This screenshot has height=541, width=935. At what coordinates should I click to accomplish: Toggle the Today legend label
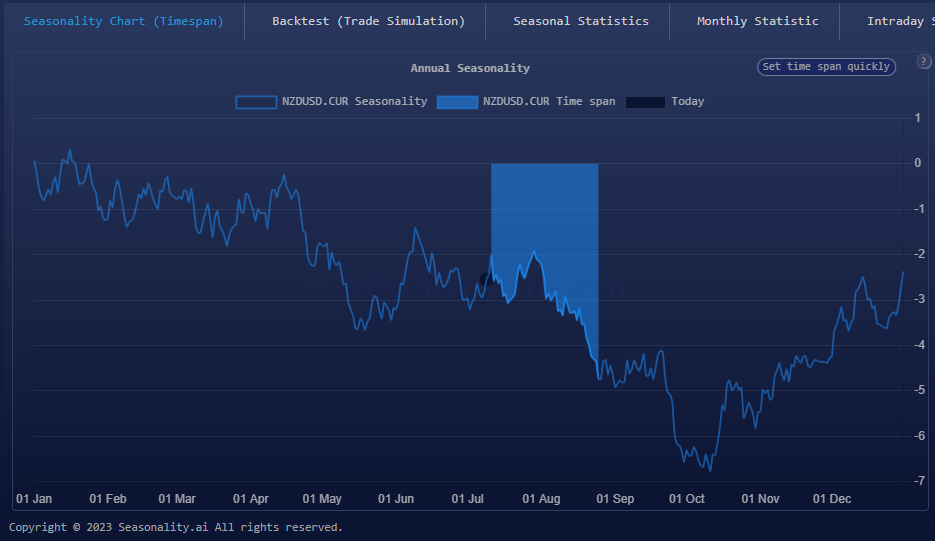687,101
